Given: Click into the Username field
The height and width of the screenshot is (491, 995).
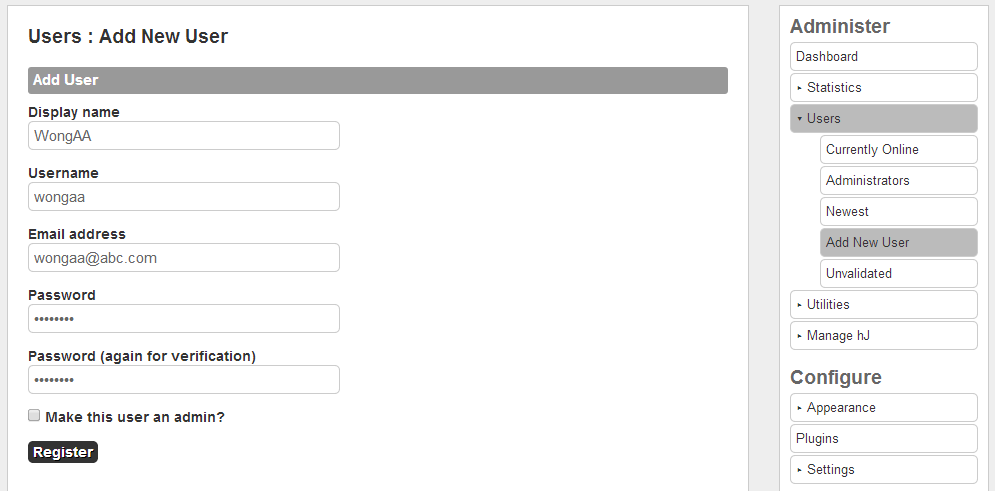Looking at the screenshot, I should (x=184, y=197).
